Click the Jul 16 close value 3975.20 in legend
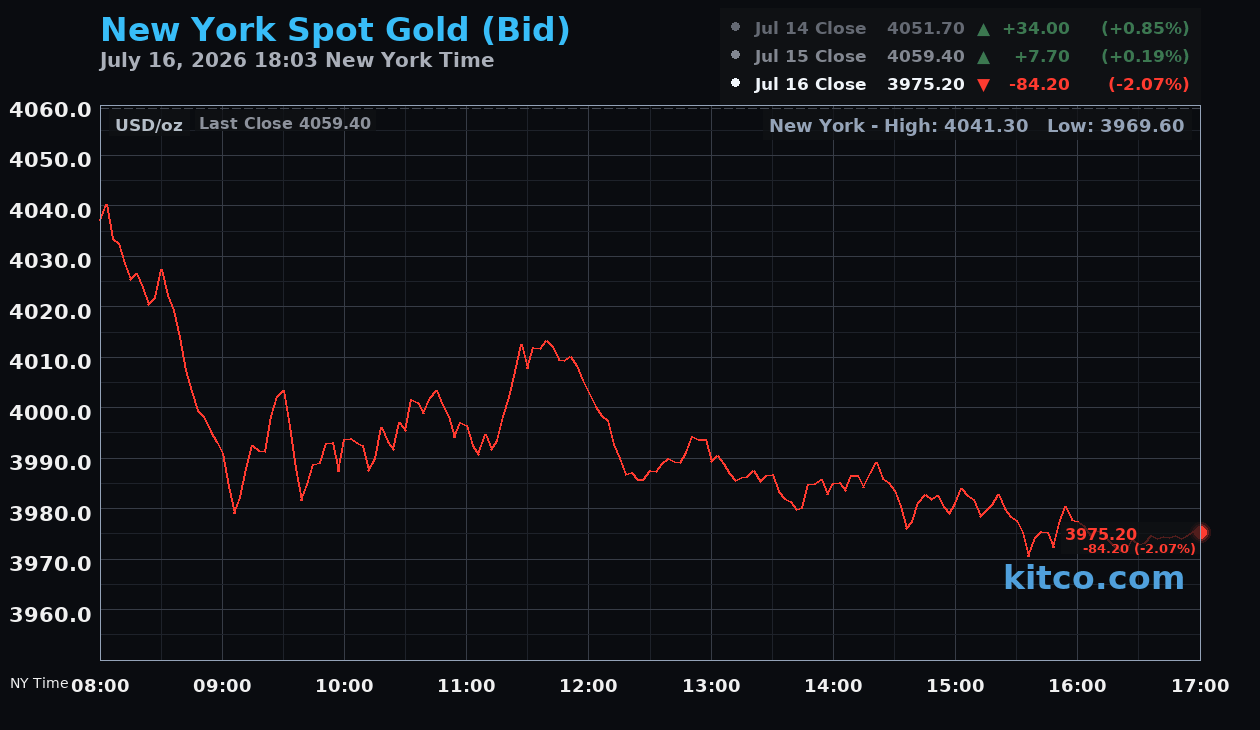This screenshot has height=730, width=1260. 925,84
